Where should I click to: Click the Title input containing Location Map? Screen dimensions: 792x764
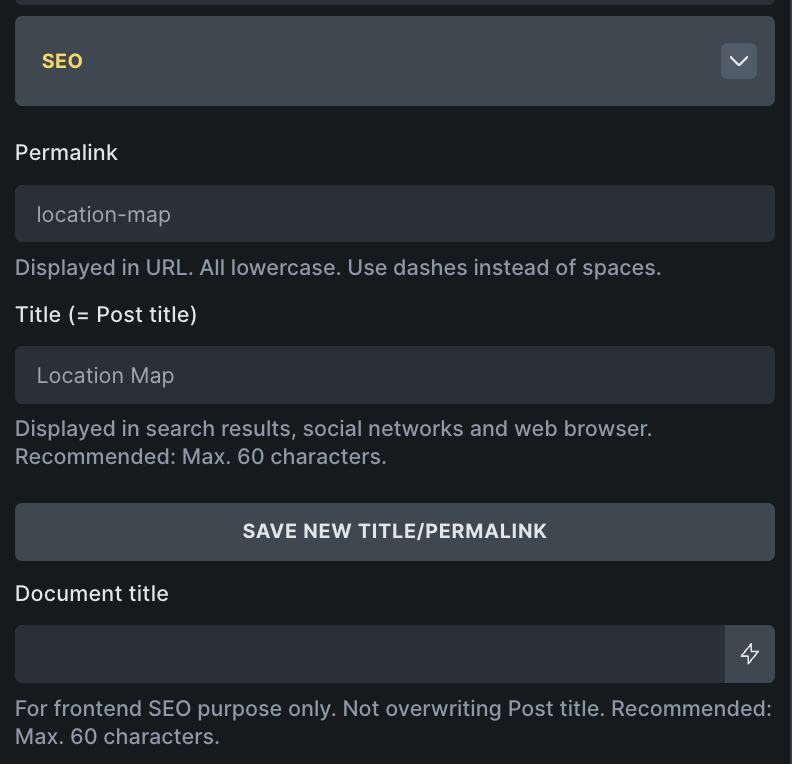pyautogui.click(x=394, y=375)
